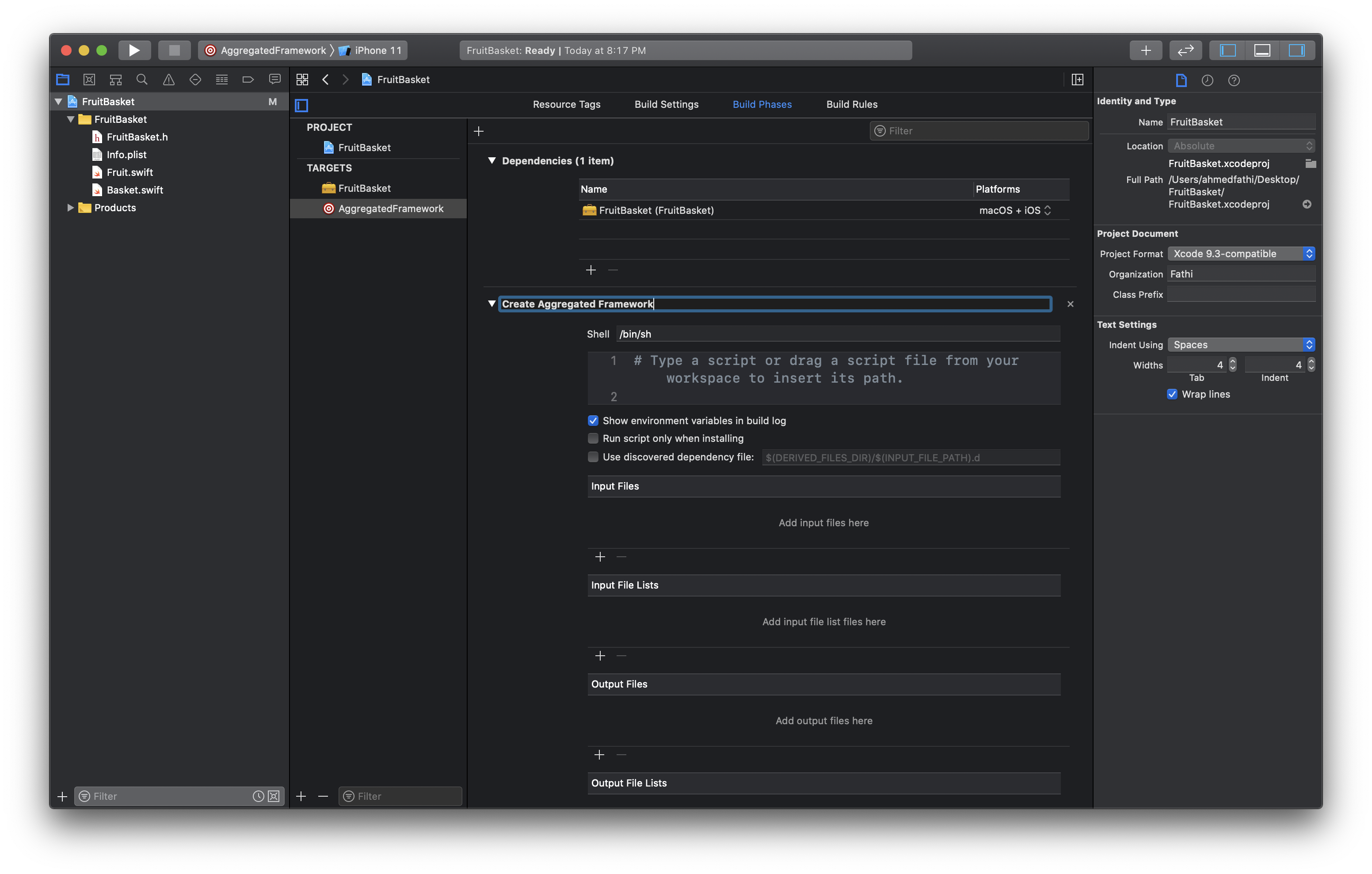Open the macOS + iOS platforms dropdown
Viewport: 1372px width, 874px height.
click(1015, 210)
